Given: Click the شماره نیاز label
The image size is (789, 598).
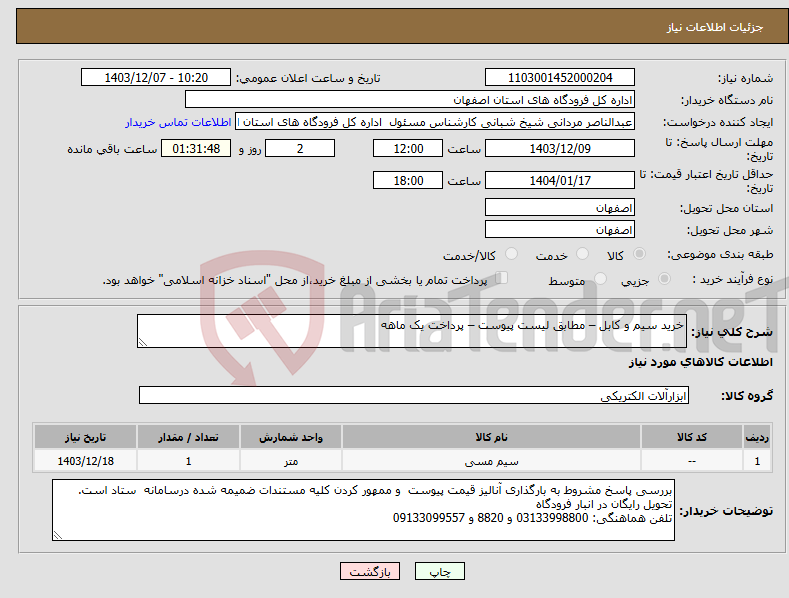Looking at the screenshot, I should [745, 79].
